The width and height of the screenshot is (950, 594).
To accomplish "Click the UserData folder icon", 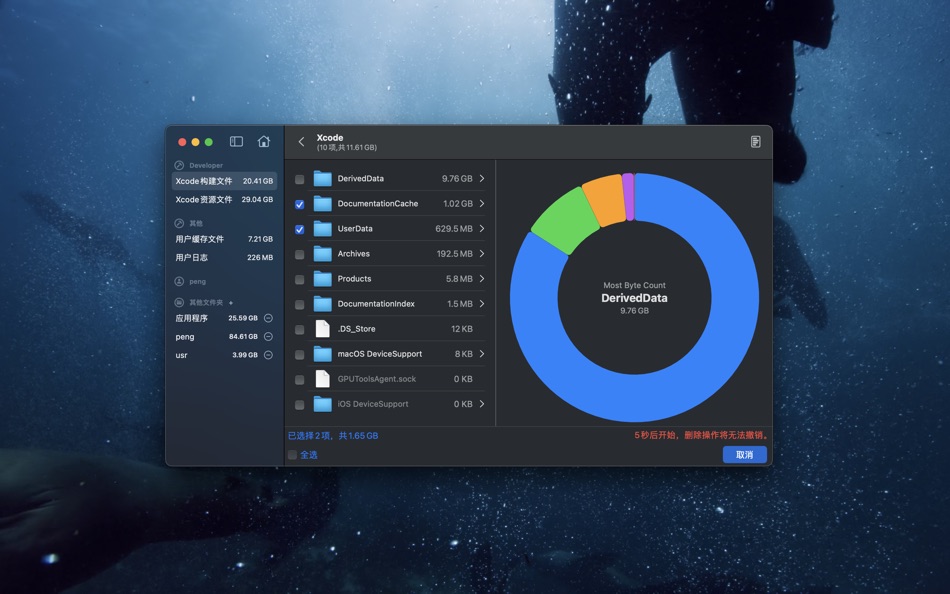I will click(x=322, y=229).
